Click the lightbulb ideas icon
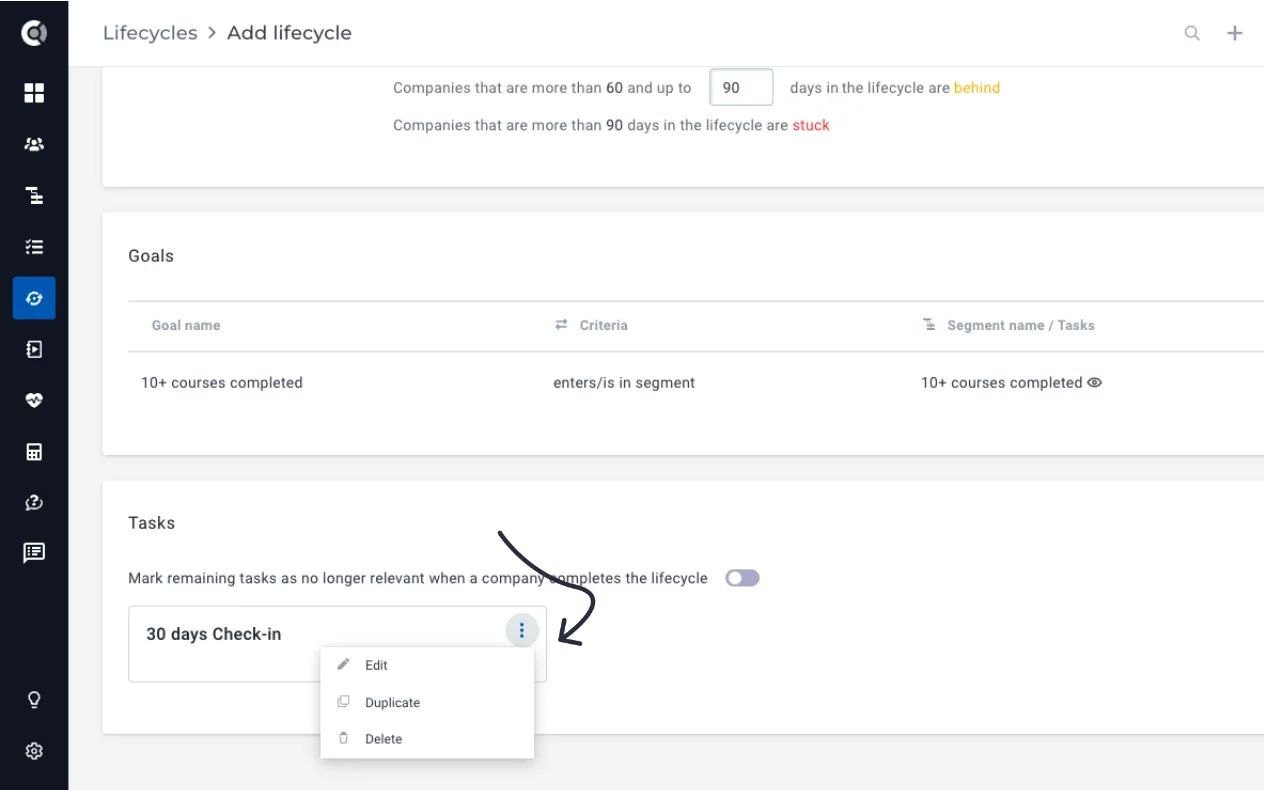The width and height of the screenshot is (1264, 790). tap(34, 700)
